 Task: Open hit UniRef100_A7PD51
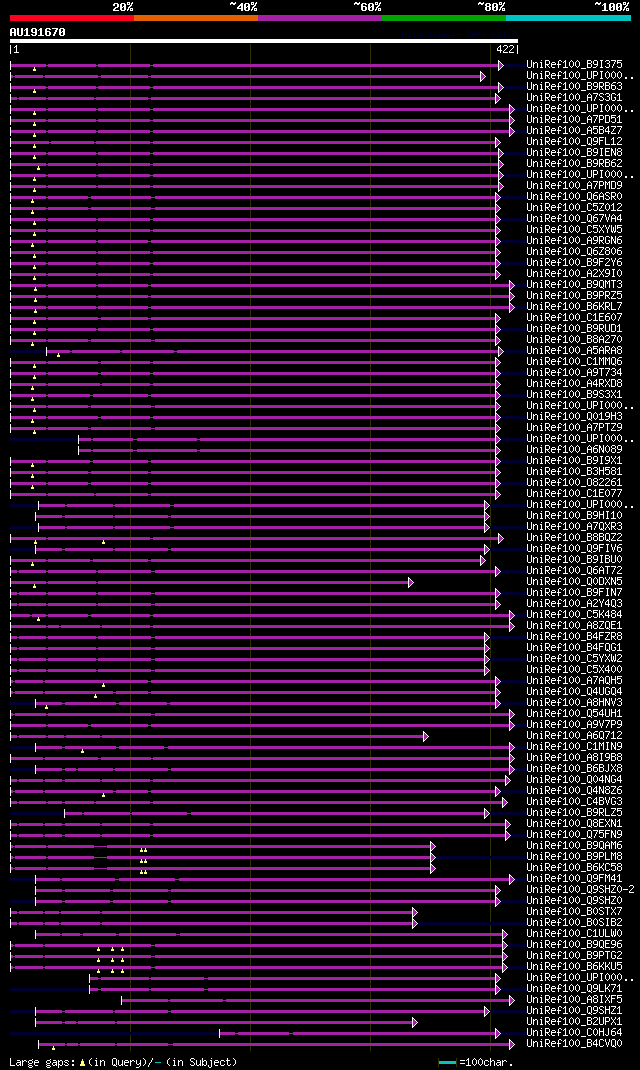[574, 119]
